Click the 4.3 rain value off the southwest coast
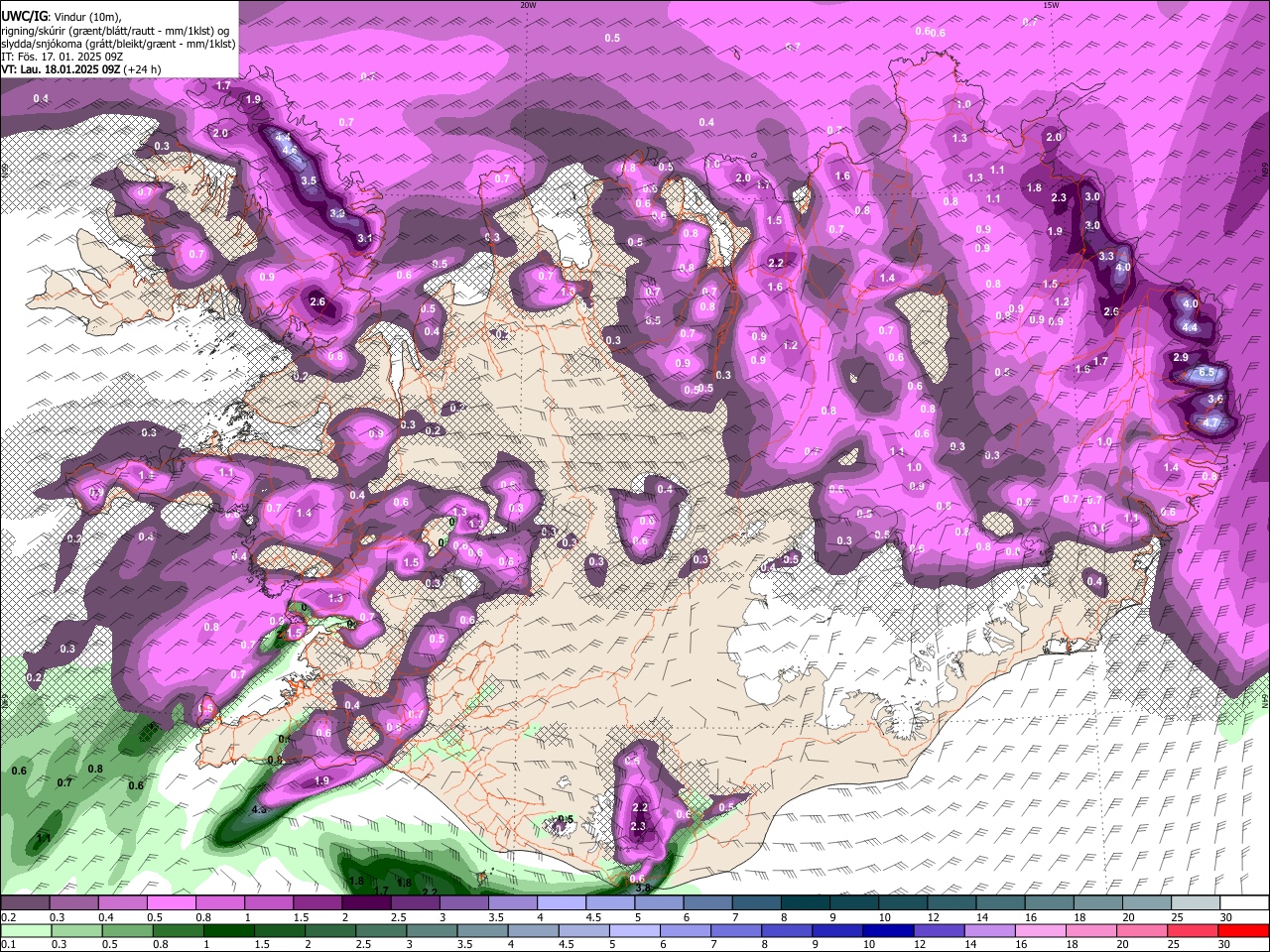This screenshot has height=952, width=1270. pyautogui.click(x=260, y=809)
